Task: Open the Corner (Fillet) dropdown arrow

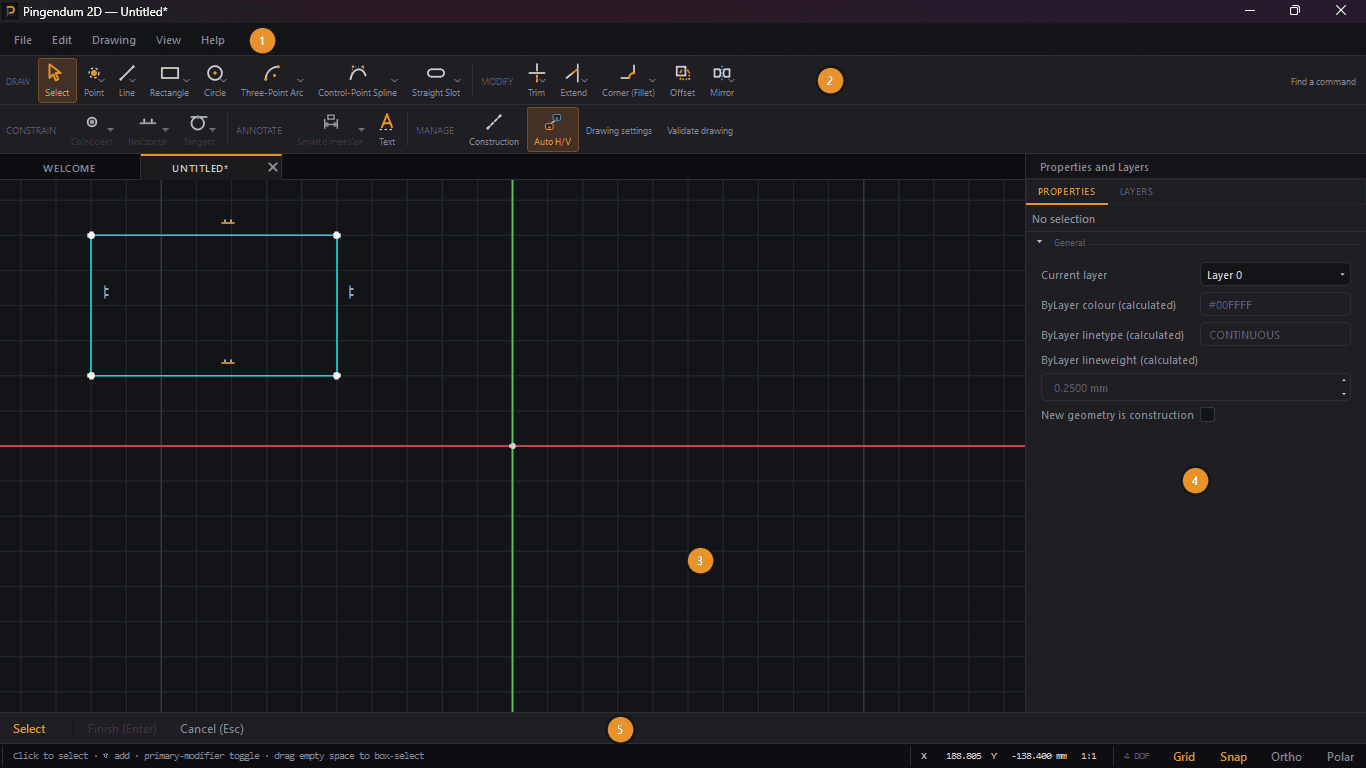Action: (x=652, y=80)
